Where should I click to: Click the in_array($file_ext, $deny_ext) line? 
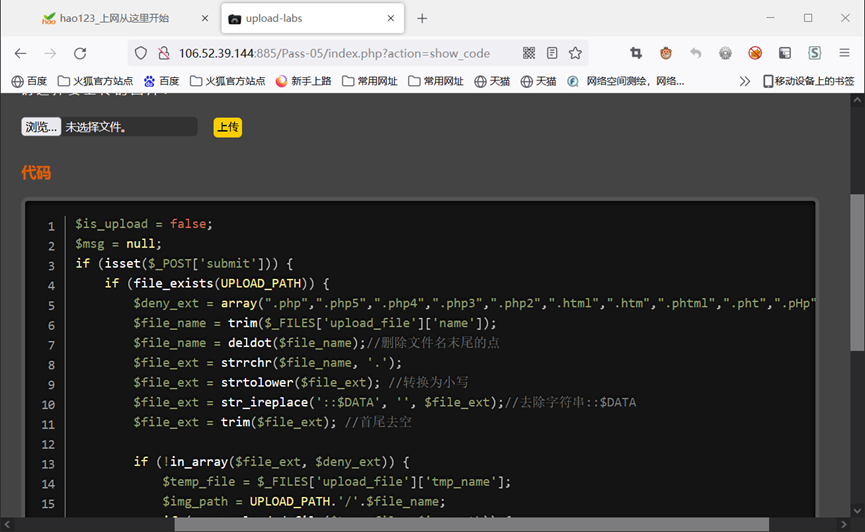coord(271,461)
